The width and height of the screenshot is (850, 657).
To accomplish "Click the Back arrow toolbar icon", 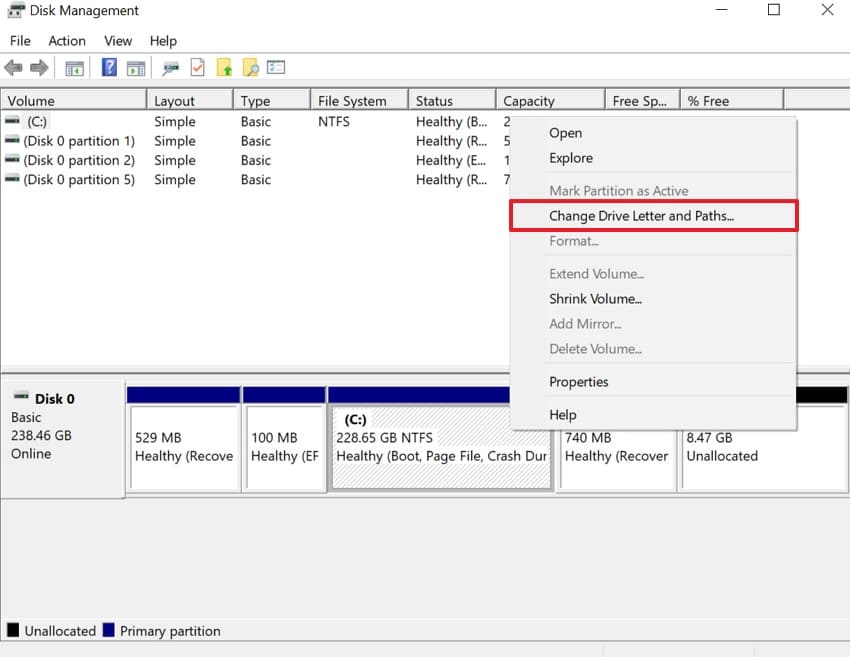I will point(13,68).
